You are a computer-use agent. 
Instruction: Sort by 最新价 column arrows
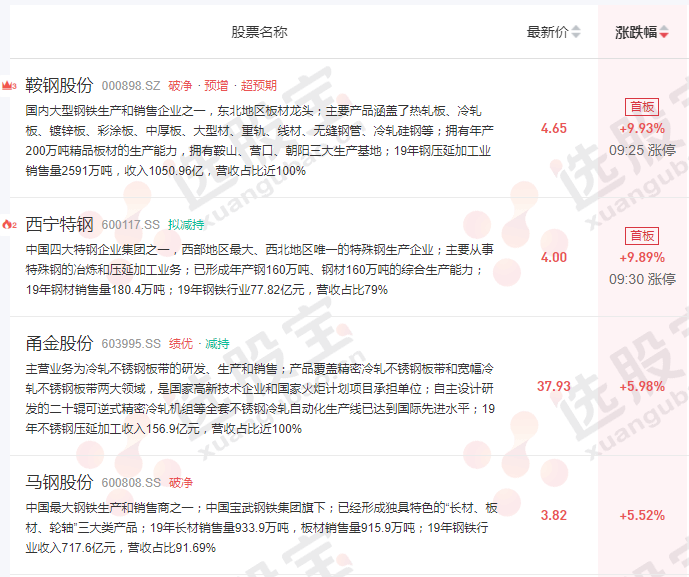576,32
